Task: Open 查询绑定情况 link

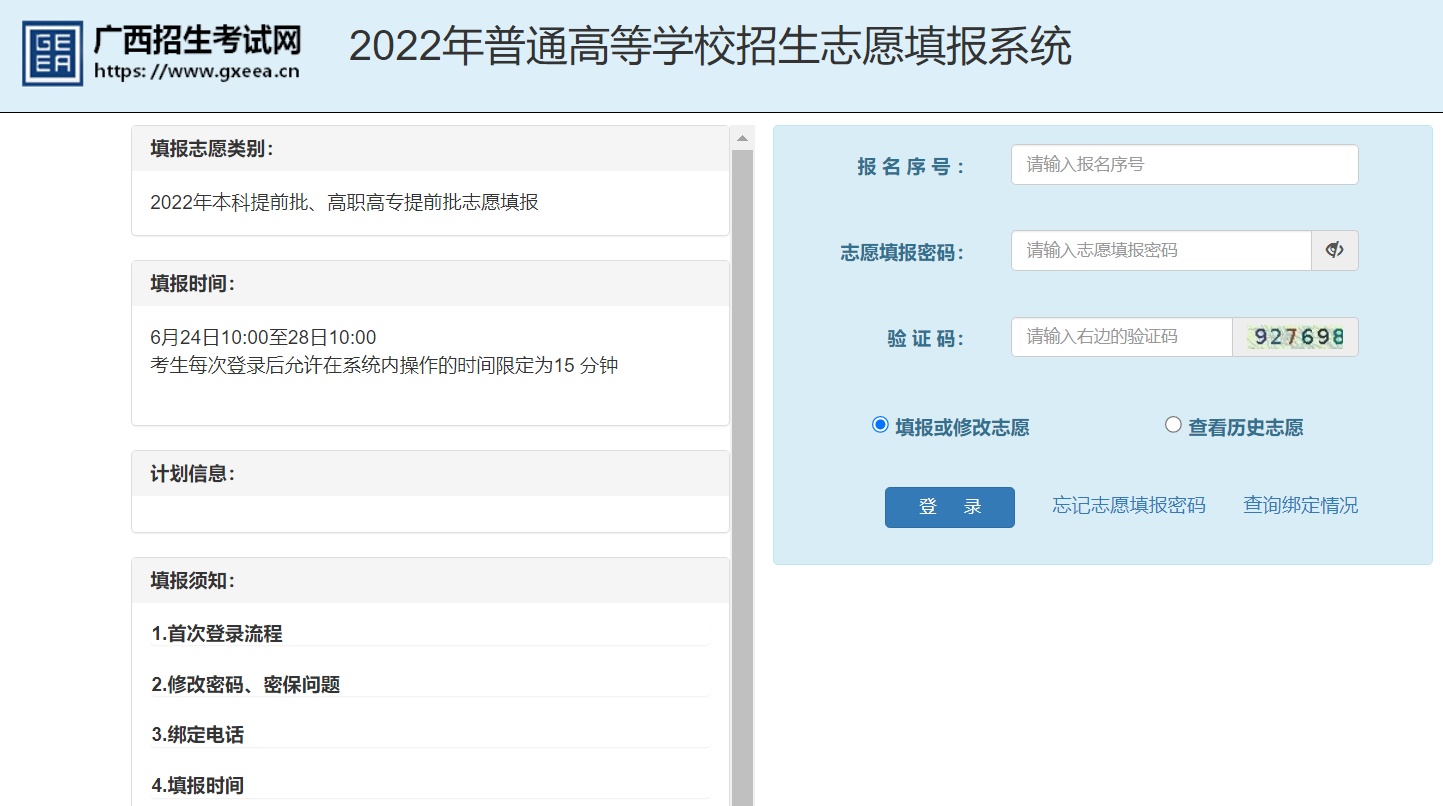Action: point(1300,506)
